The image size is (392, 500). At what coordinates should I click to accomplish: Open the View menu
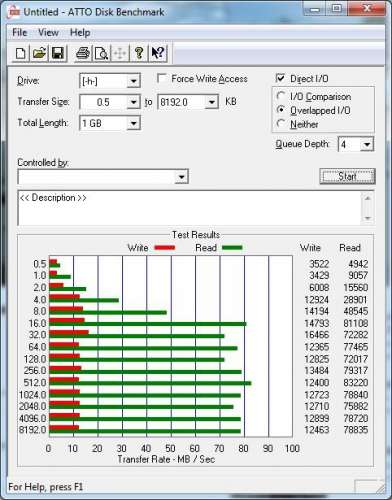[x=48, y=32]
